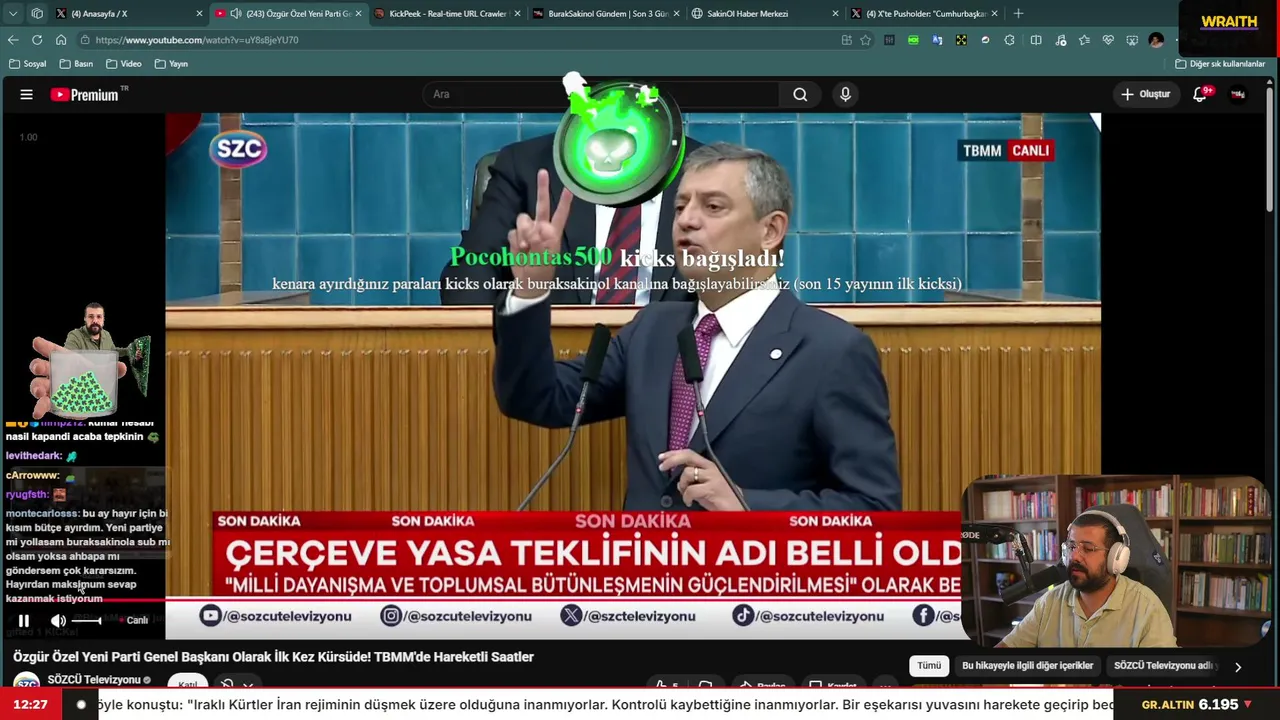This screenshot has width=1280, height=720.
Task: Pause the live video
Action: (x=23, y=621)
